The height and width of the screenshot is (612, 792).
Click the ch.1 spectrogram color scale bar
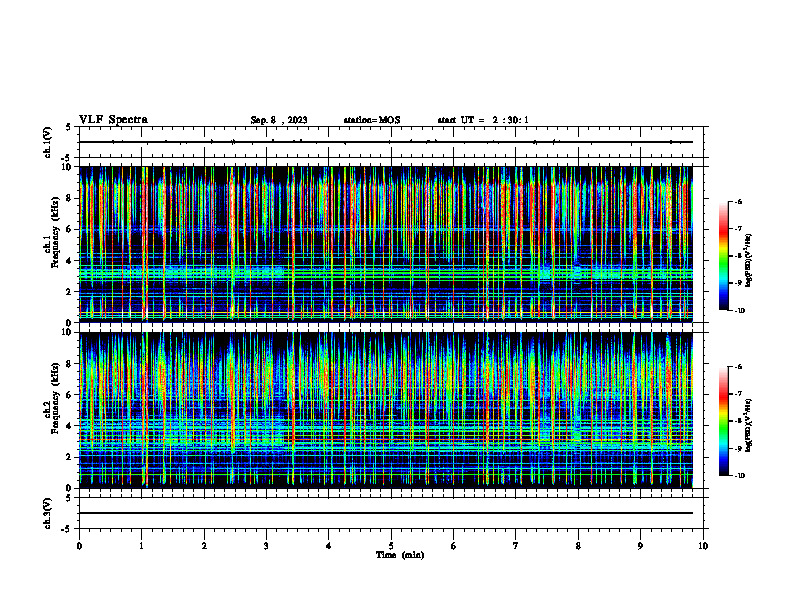coord(723,256)
